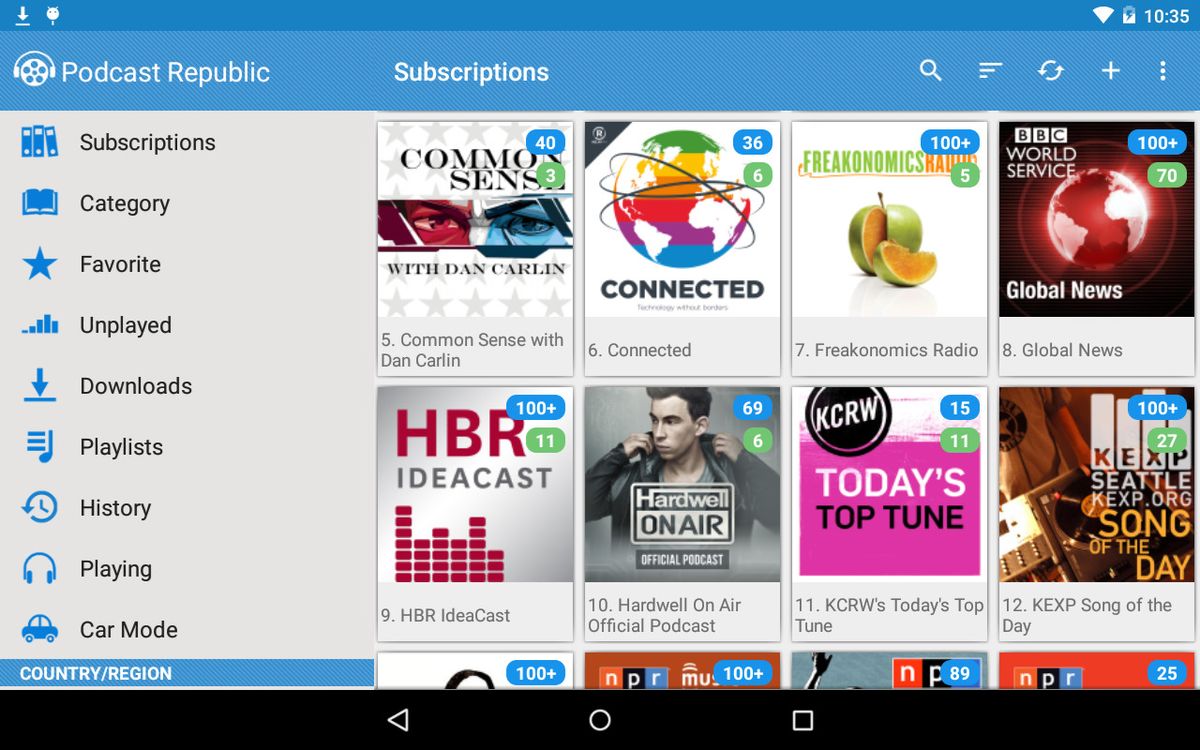Show Unplayed episodes

click(x=126, y=325)
